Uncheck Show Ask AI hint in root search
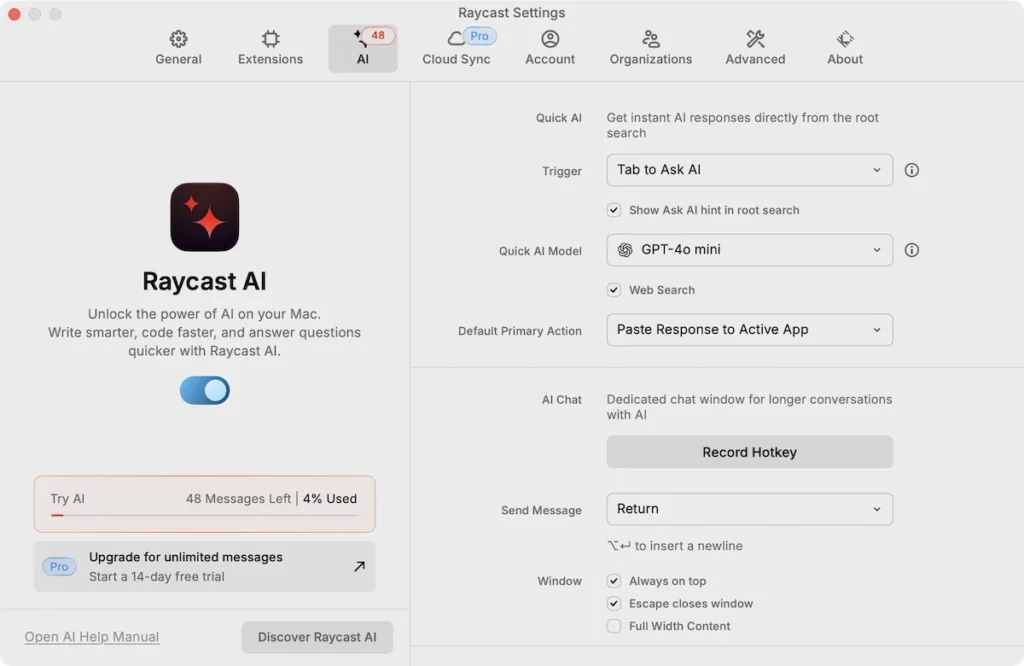Image resolution: width=1024 pixels, height=666 pixels. [614, 210]
